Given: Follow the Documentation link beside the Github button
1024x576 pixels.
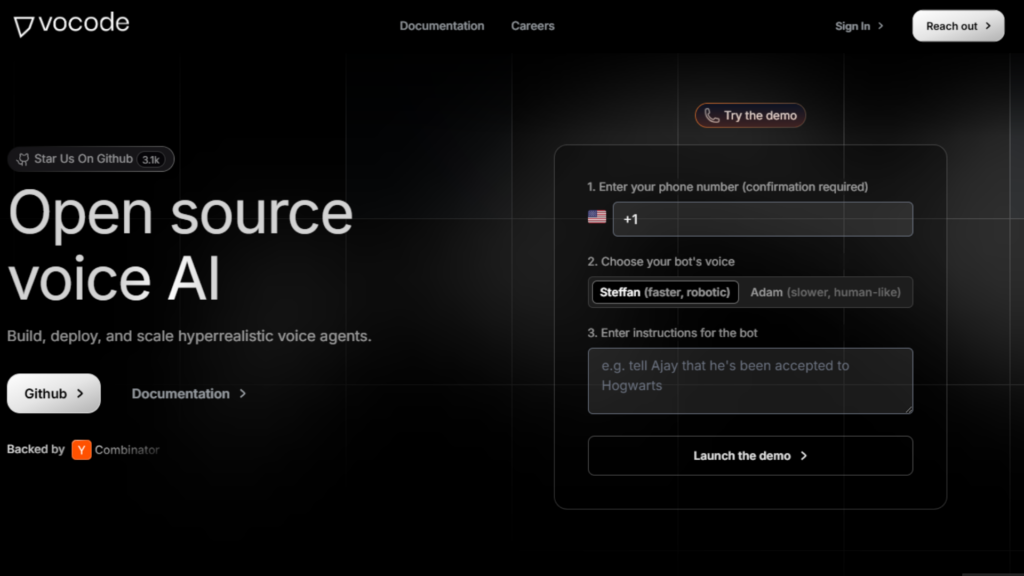Looking at the screenshot, I should (189, 394).
